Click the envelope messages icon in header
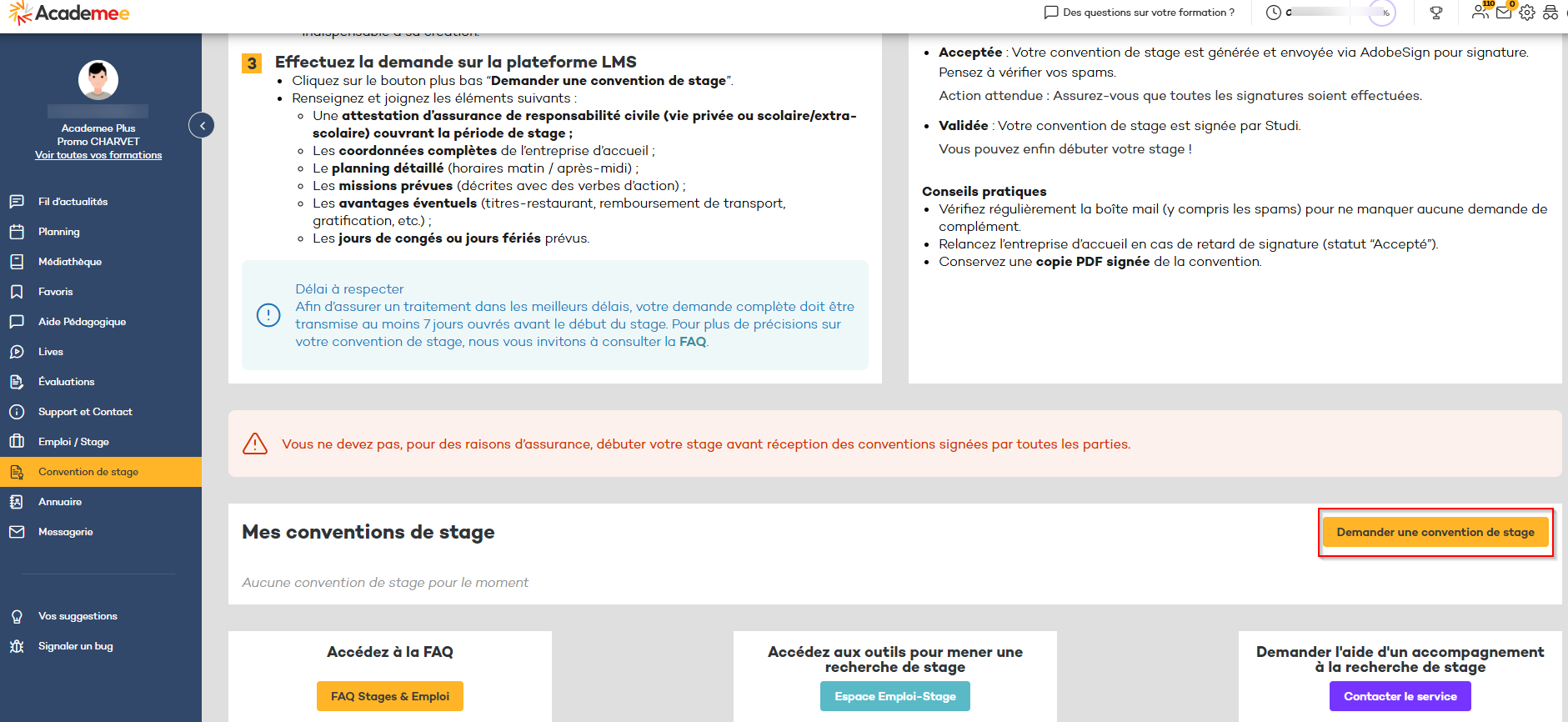Image resolution: width=1568 pixels, height=722 pixels. [1504, 13]
